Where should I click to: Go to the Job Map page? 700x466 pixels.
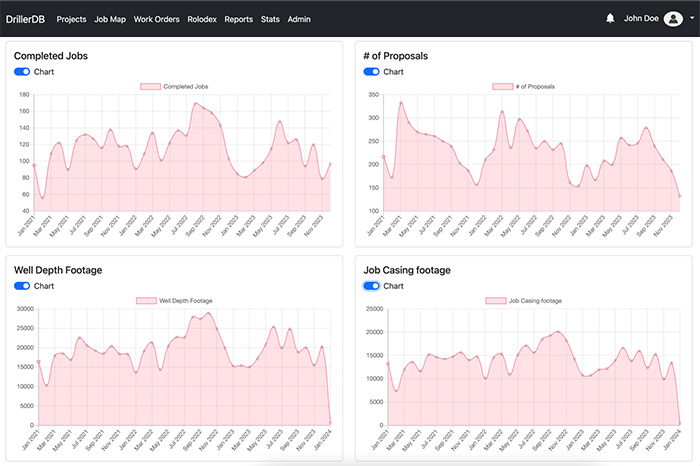[x=110, y=19]
